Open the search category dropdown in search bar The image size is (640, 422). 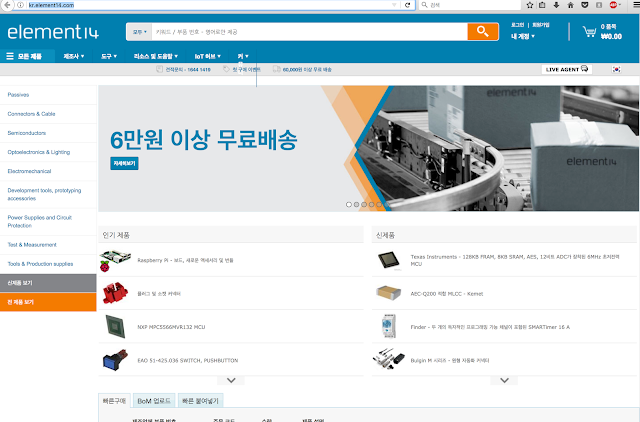pyautogui.click(x=139, y=32)
